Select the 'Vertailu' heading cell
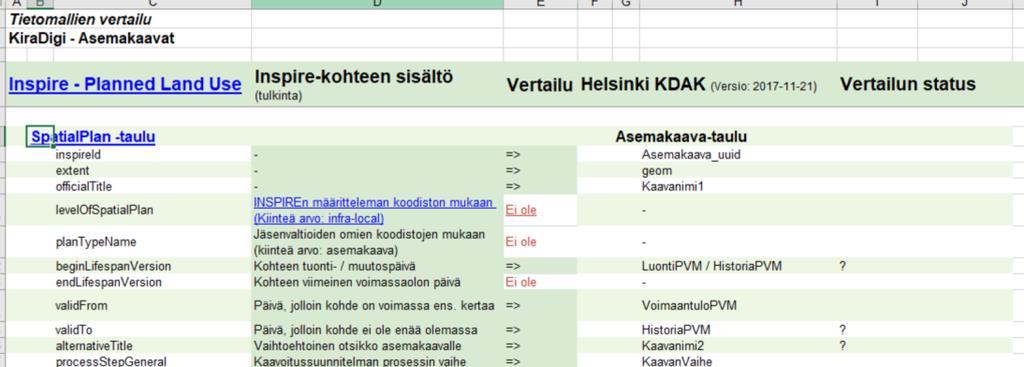Viewport: 1024px width, 367px height. click(x=539, y=85)
